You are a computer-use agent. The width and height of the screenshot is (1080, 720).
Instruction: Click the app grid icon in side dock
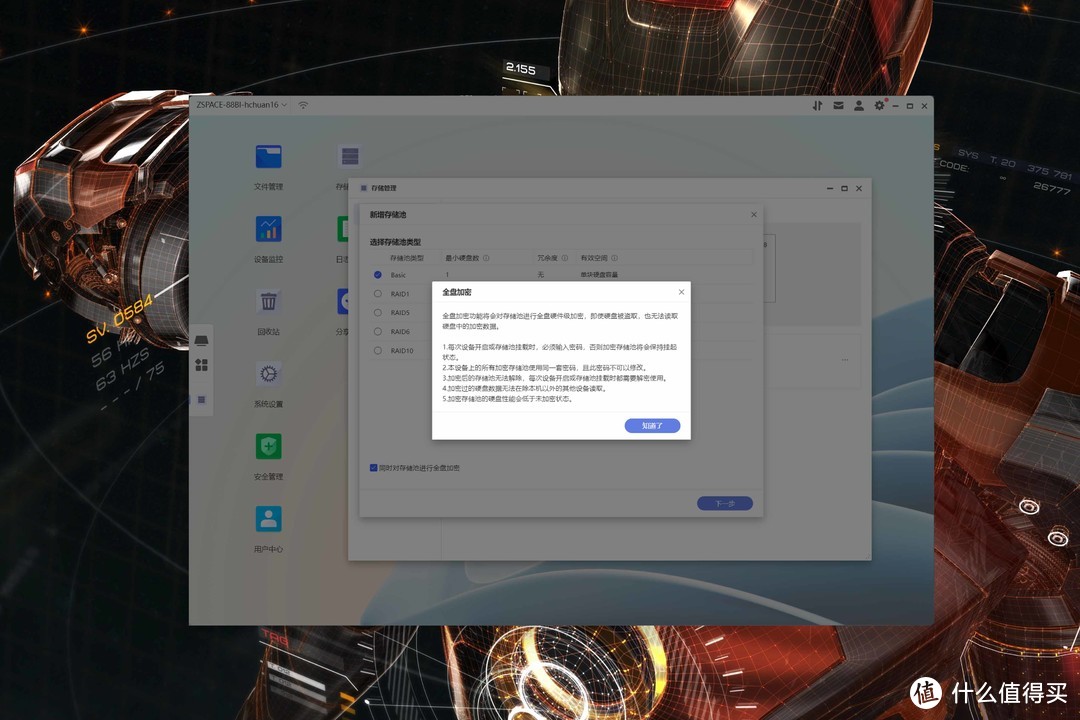201,365
